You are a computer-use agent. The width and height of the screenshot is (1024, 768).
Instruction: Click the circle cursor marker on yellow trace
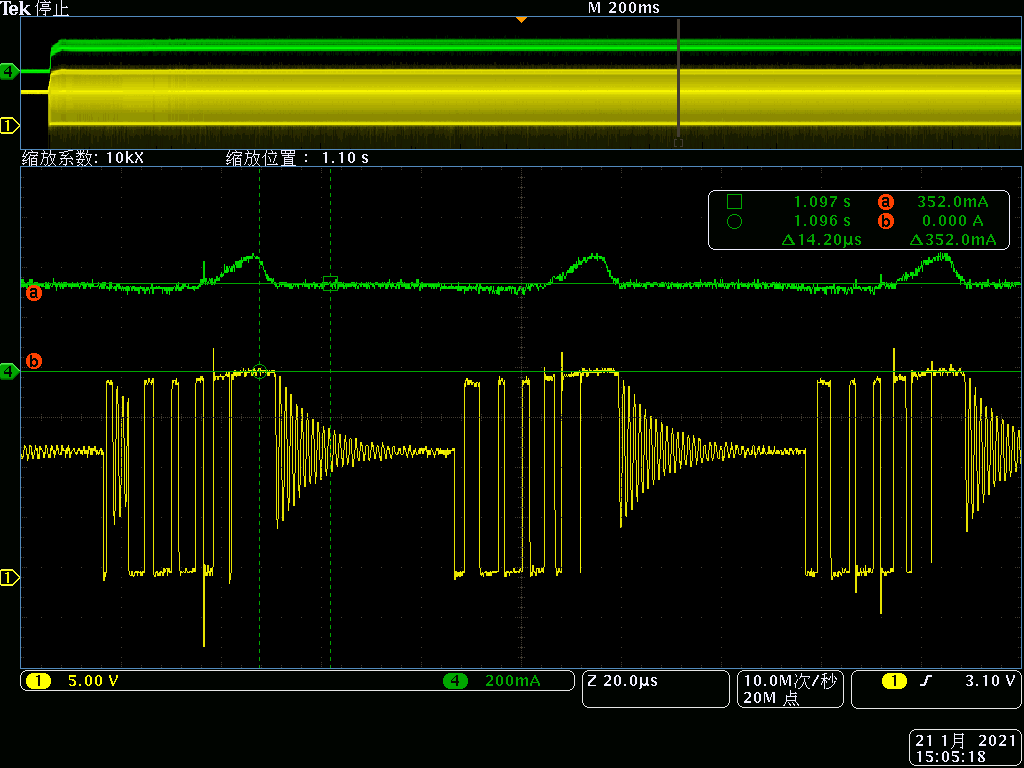[x=259, y=372]
